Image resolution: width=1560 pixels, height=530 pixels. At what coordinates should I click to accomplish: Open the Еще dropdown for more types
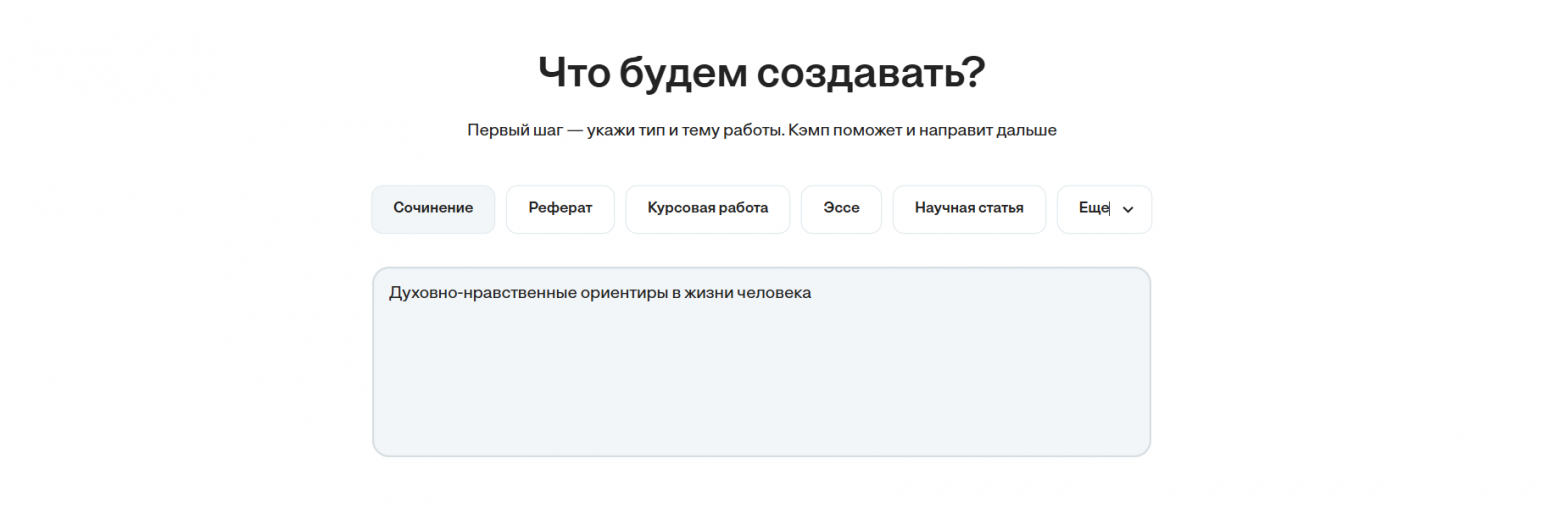pyautogui.click(x=1096, y=209)
